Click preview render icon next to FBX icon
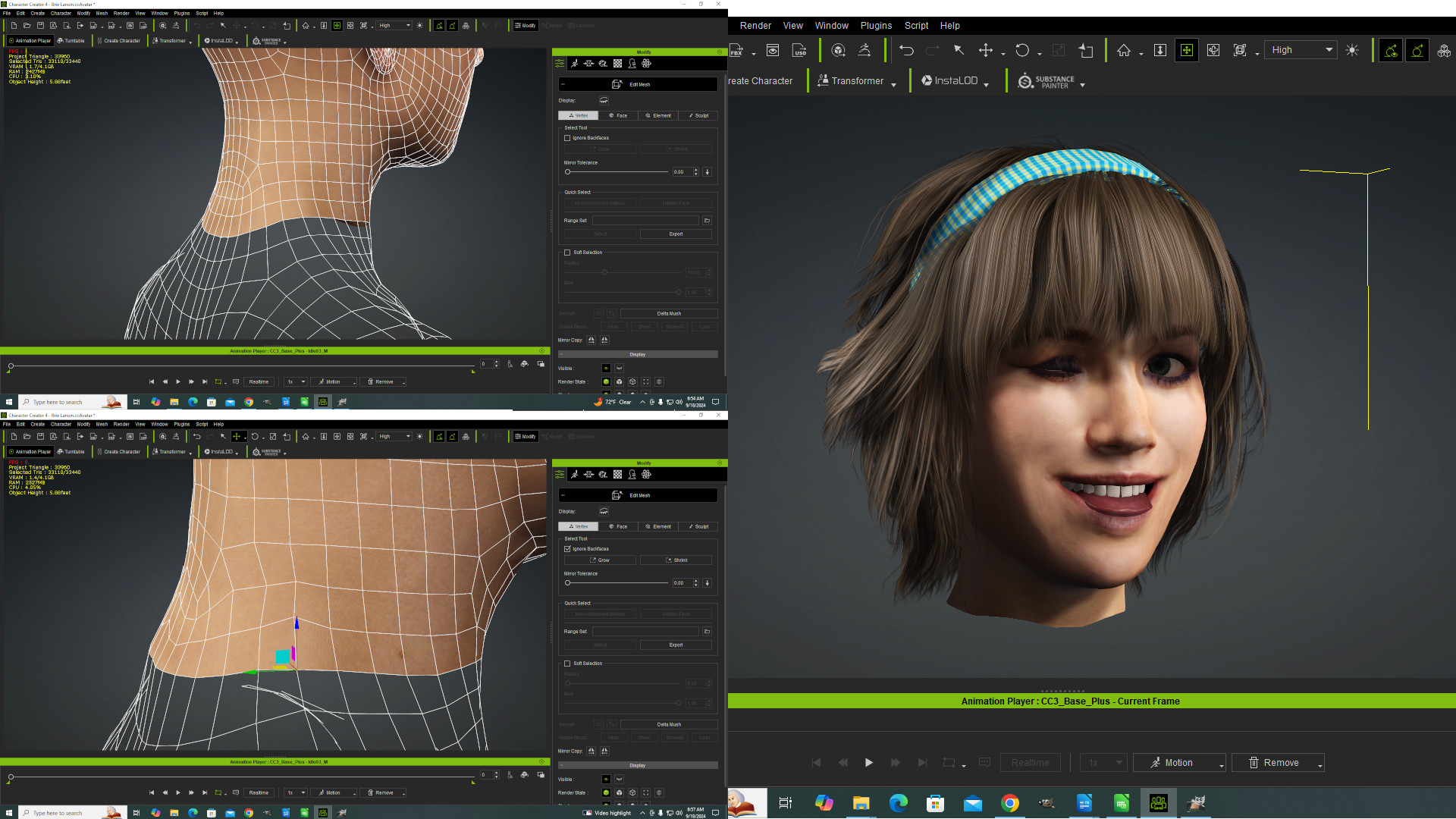The image size is (1456, 819). [x=773, y=50]
